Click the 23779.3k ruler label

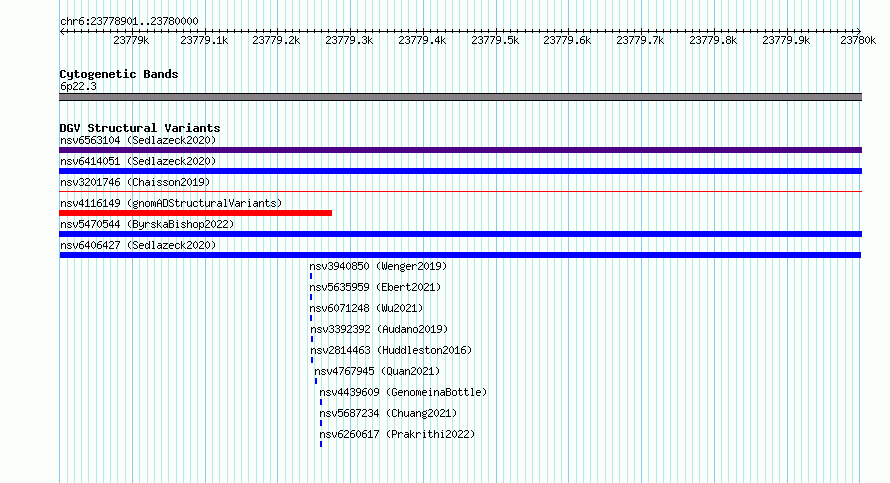coord(349,40)
